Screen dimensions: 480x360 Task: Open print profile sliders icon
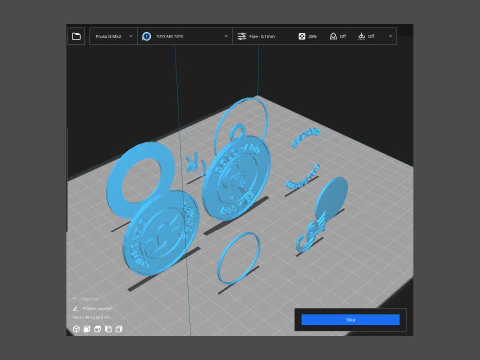point(242,36)
